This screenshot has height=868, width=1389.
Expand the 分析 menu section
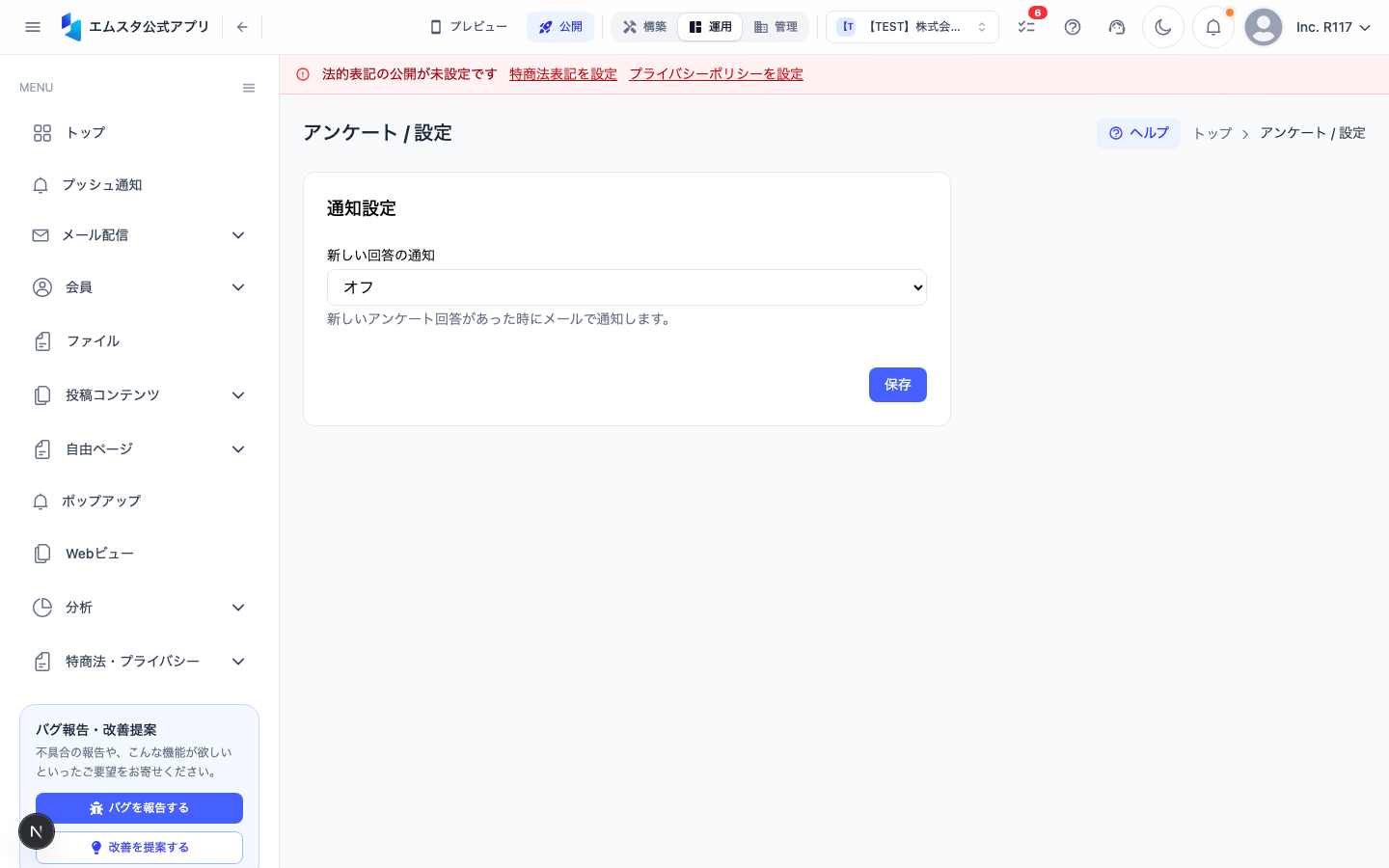pyautogui.click(x=139, y=608)
